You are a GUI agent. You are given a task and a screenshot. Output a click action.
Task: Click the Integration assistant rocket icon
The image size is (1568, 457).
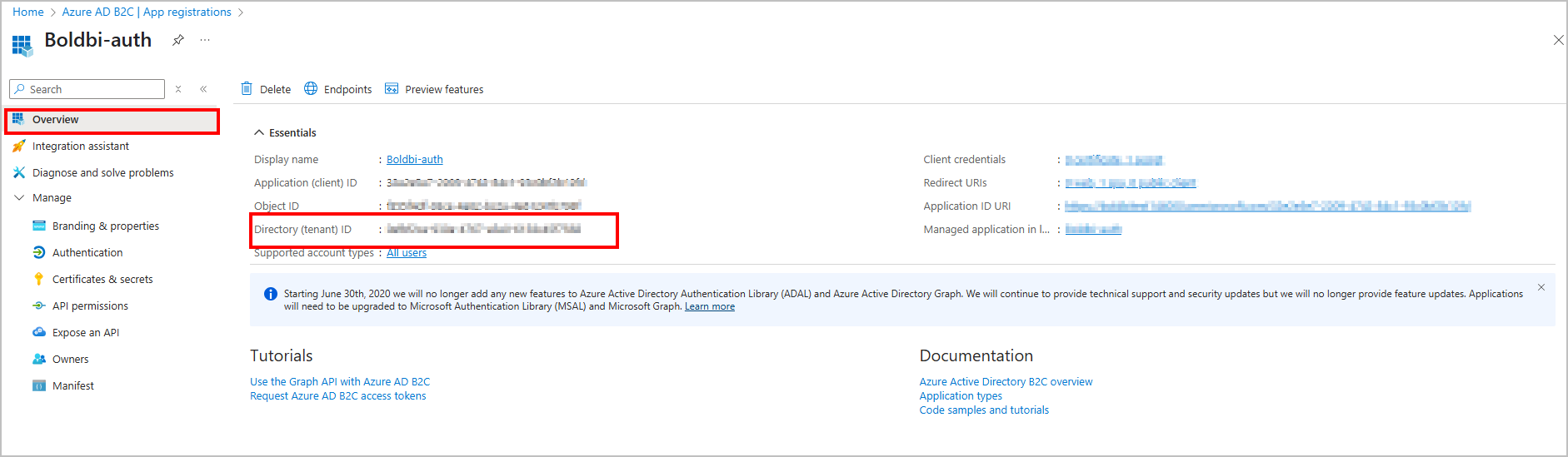[18, 146]
